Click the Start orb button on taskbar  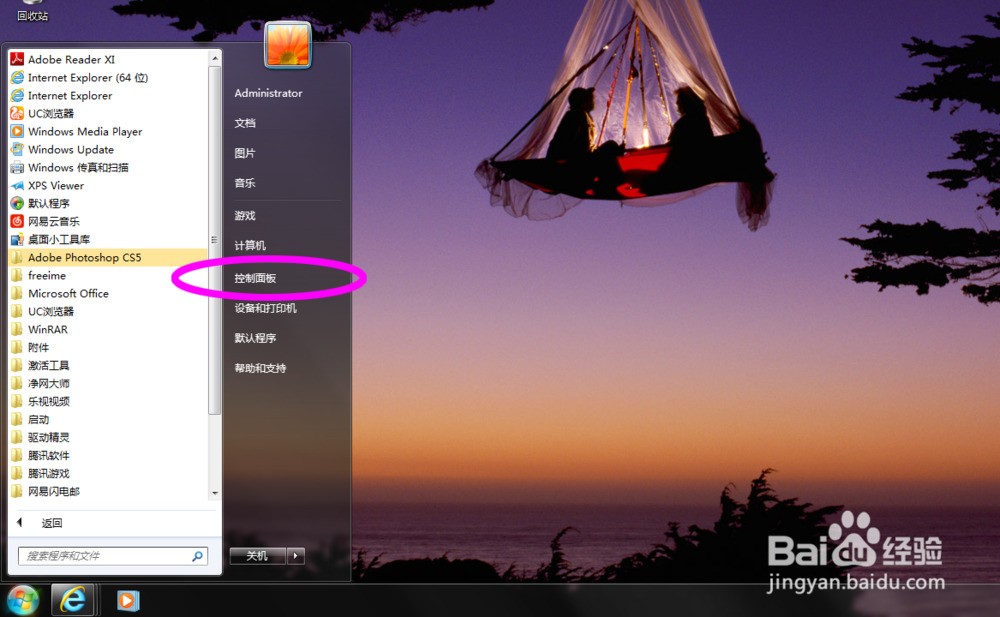(22, 600)
